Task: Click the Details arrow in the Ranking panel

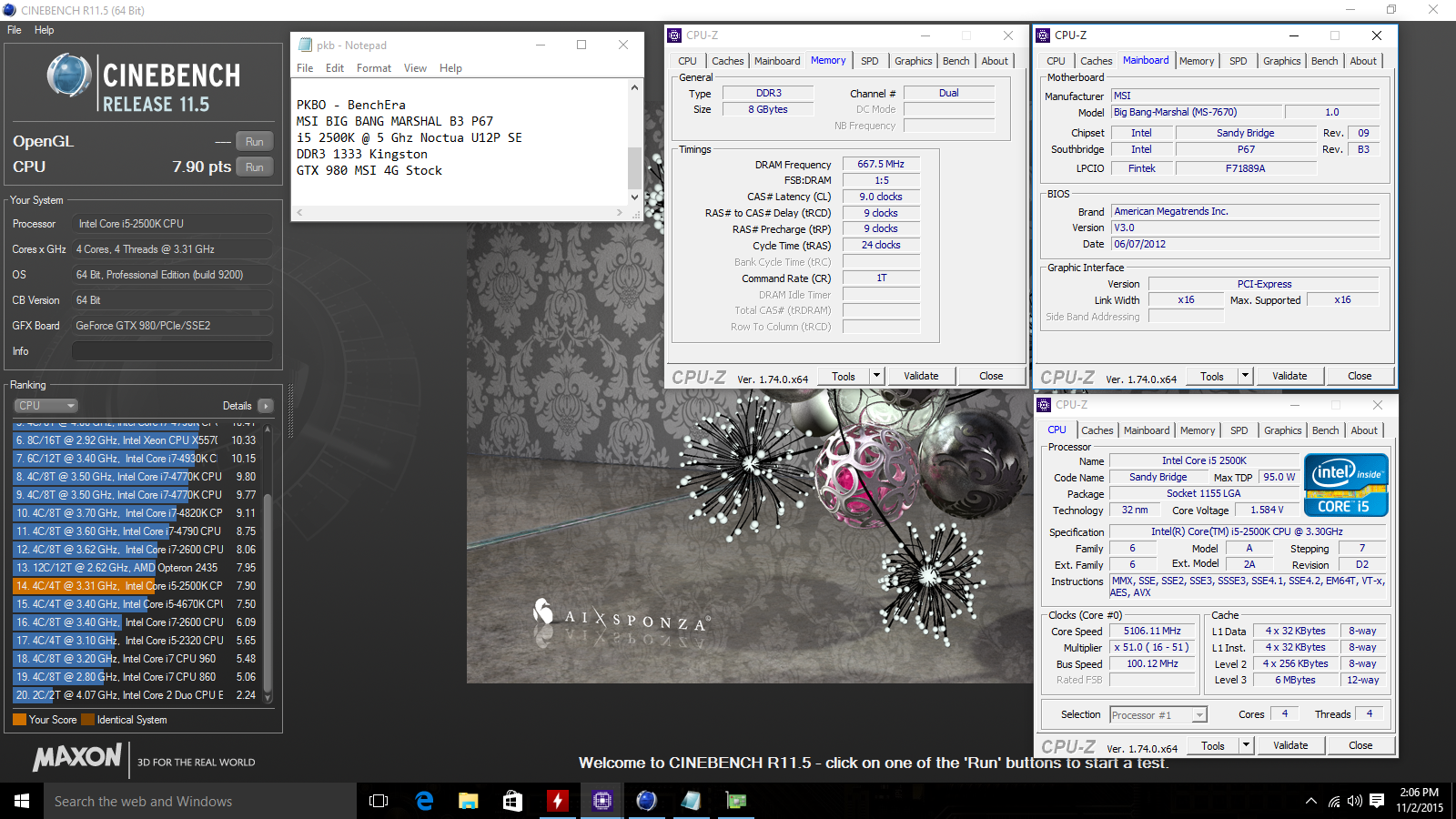Action: (x=265, y=406)
